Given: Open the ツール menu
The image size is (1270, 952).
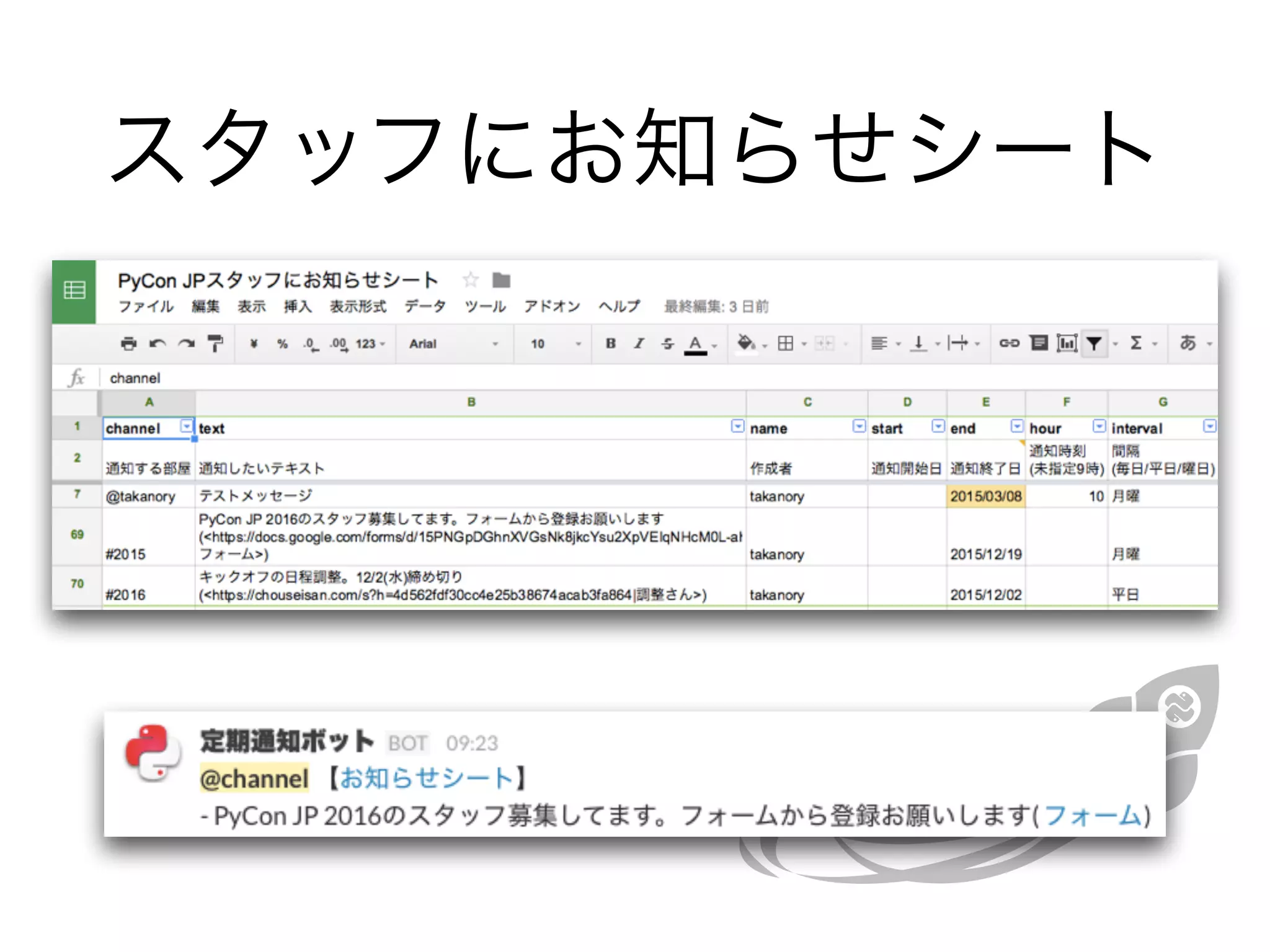Looking at the screenshot, I should [x=486, y=307].
